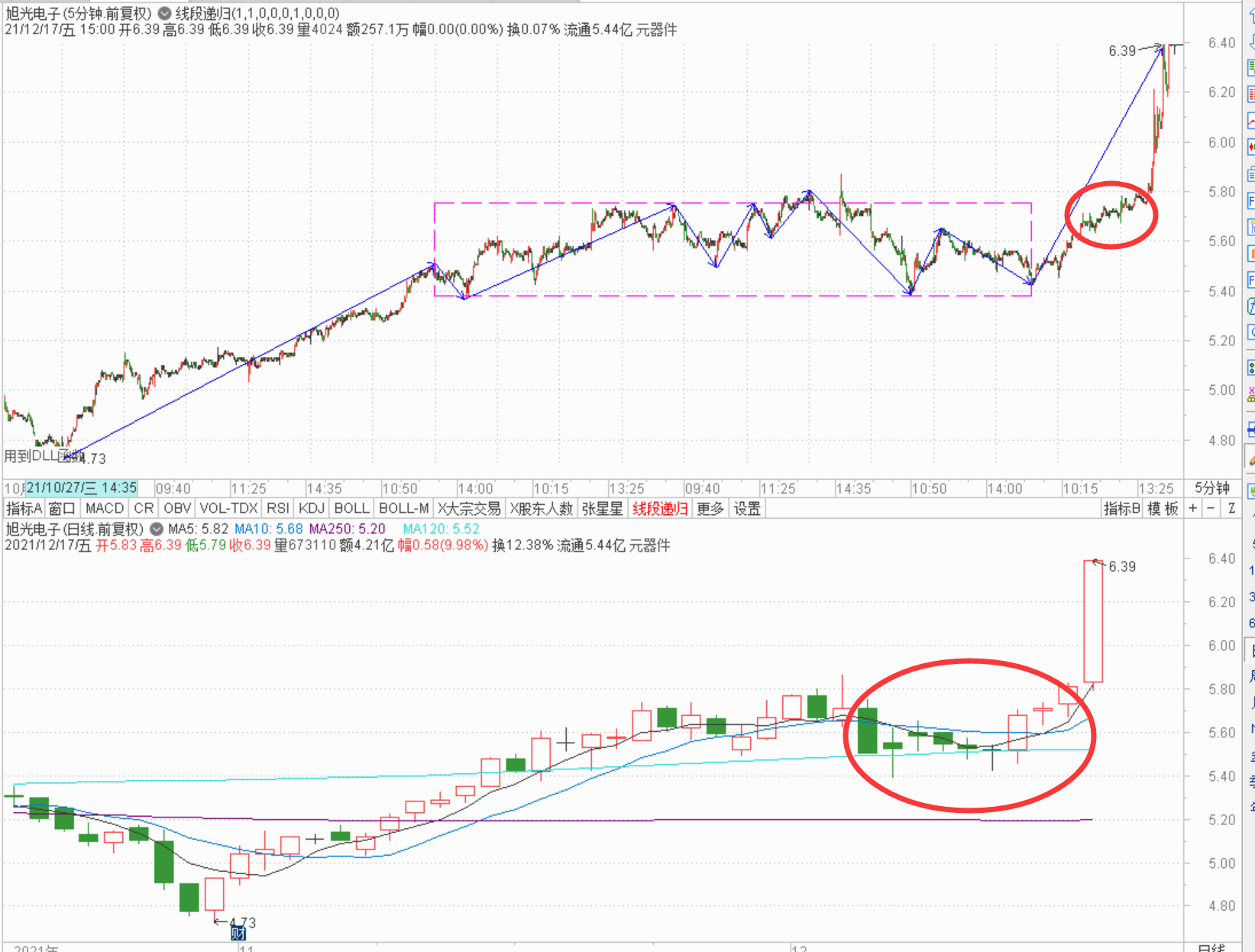Click the minus zoom-out button
The width and height of the screenshot is (1255, 952).
click(x=1211, y=509)
